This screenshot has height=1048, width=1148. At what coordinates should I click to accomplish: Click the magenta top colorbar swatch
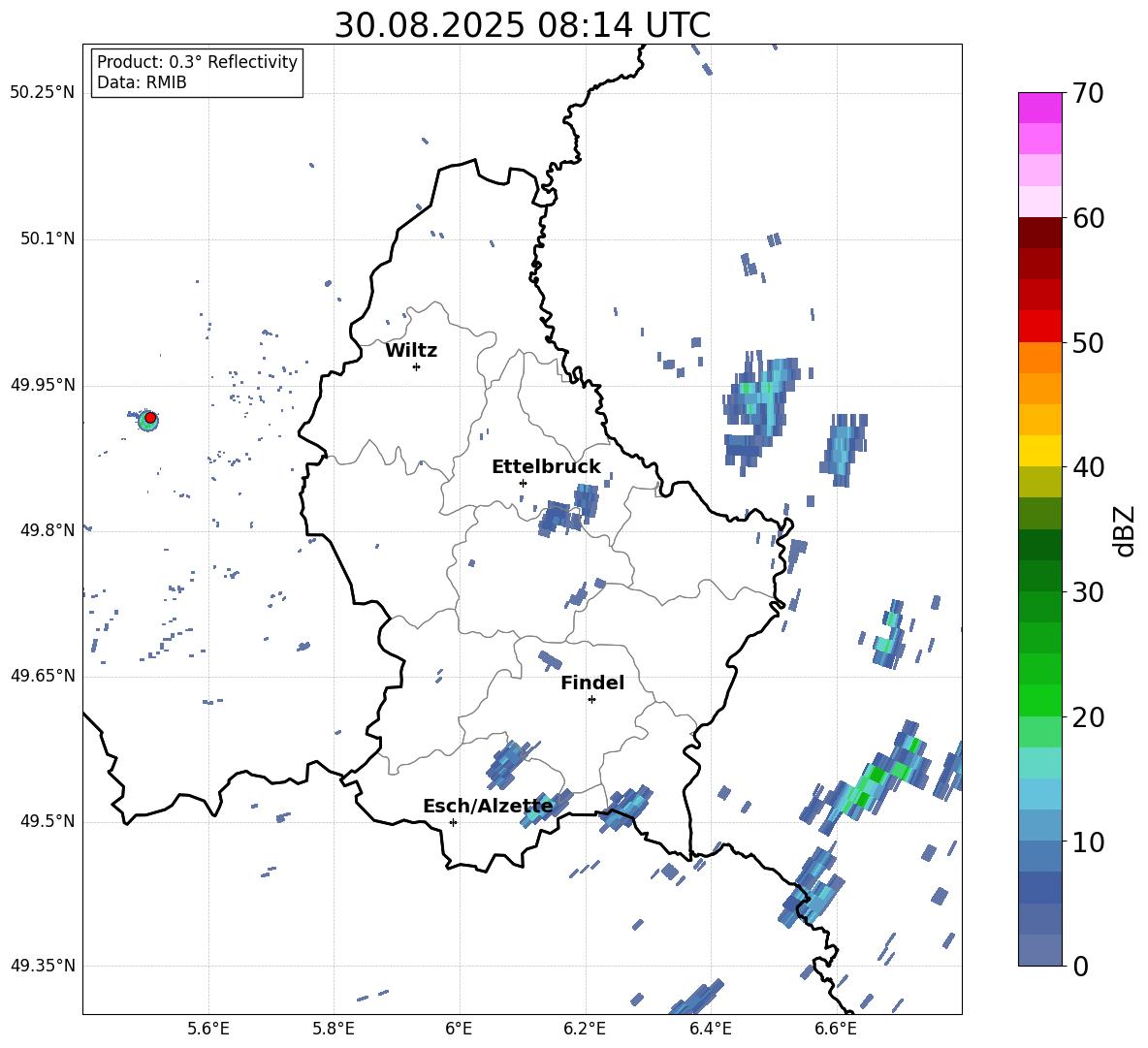(1039, 108)
